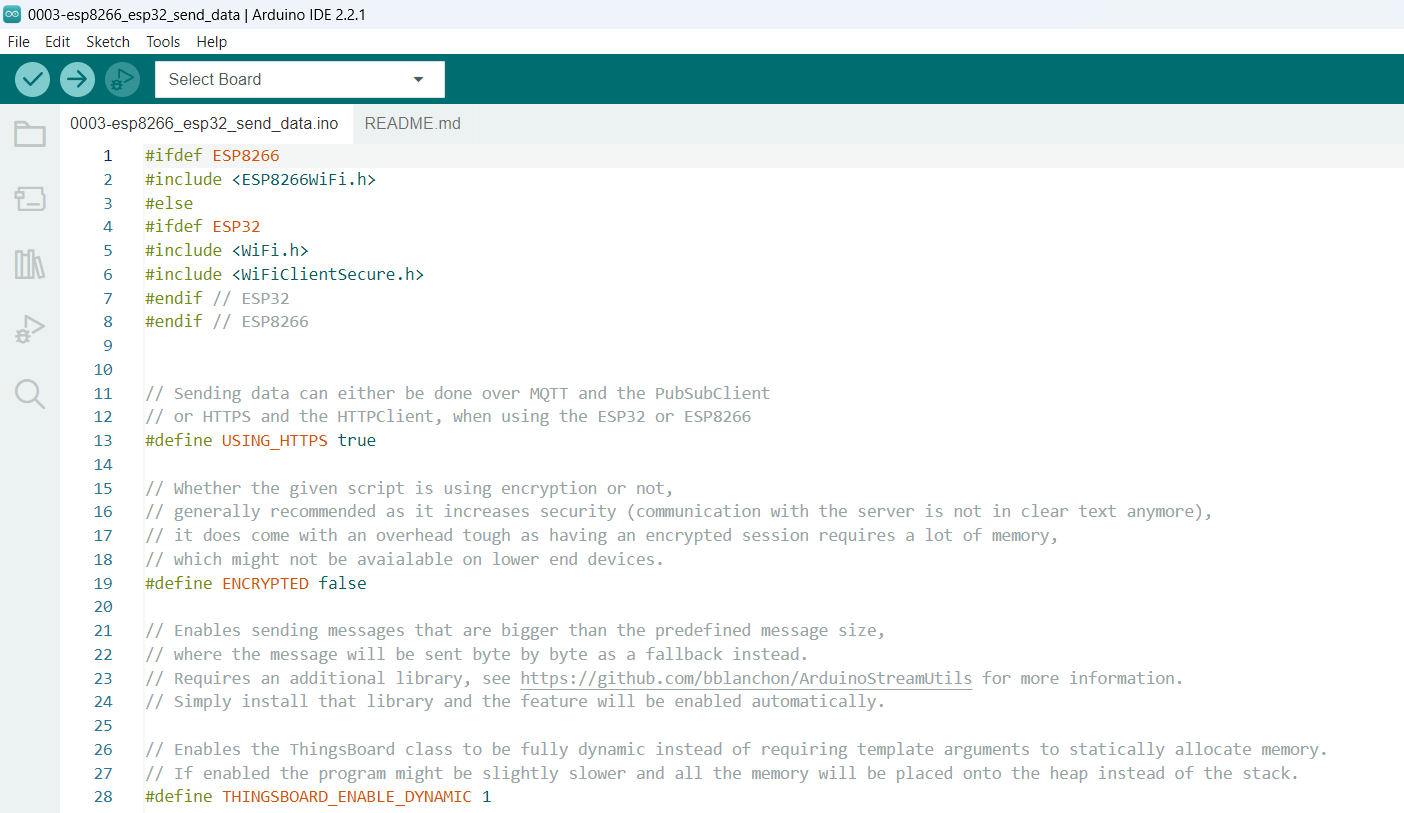The height and width of the screenshot is (813, 1404).
Task: Click line number 19 in gutter
Action: coord(104,583)
